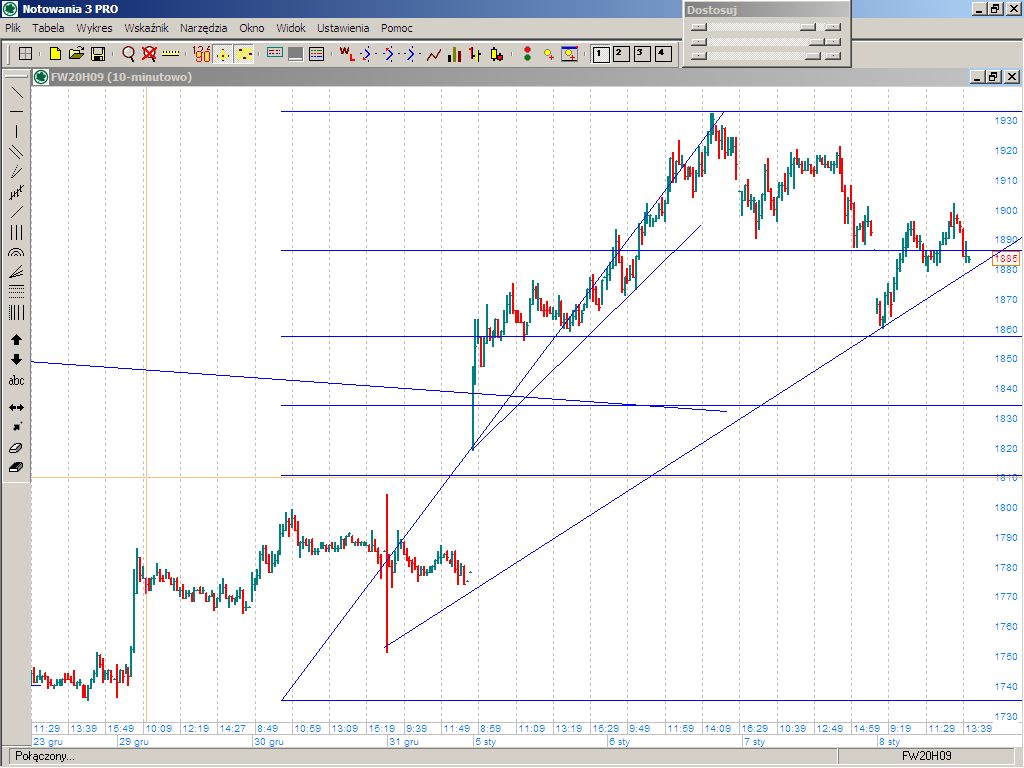Viewport: 1024px width, 768px height.
Task: Click the floppy disk save icon
Action: 98,54
